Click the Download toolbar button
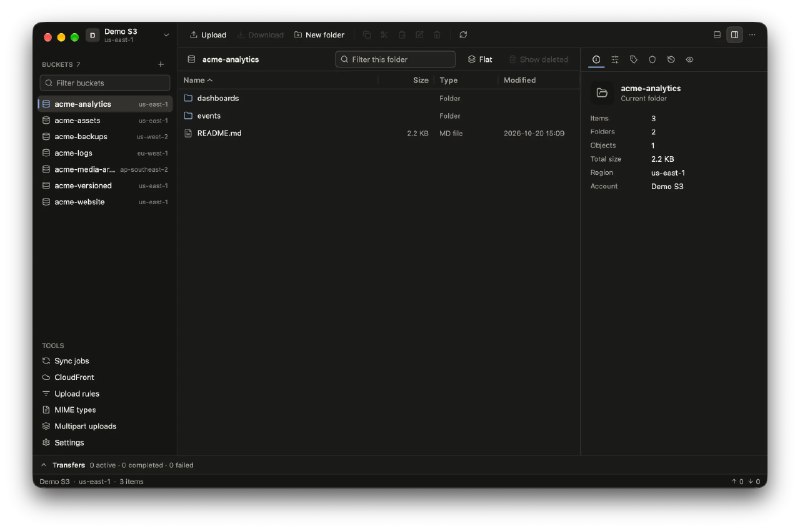Image resolution: width=800 pixels, height=531 pixels. 260,35
